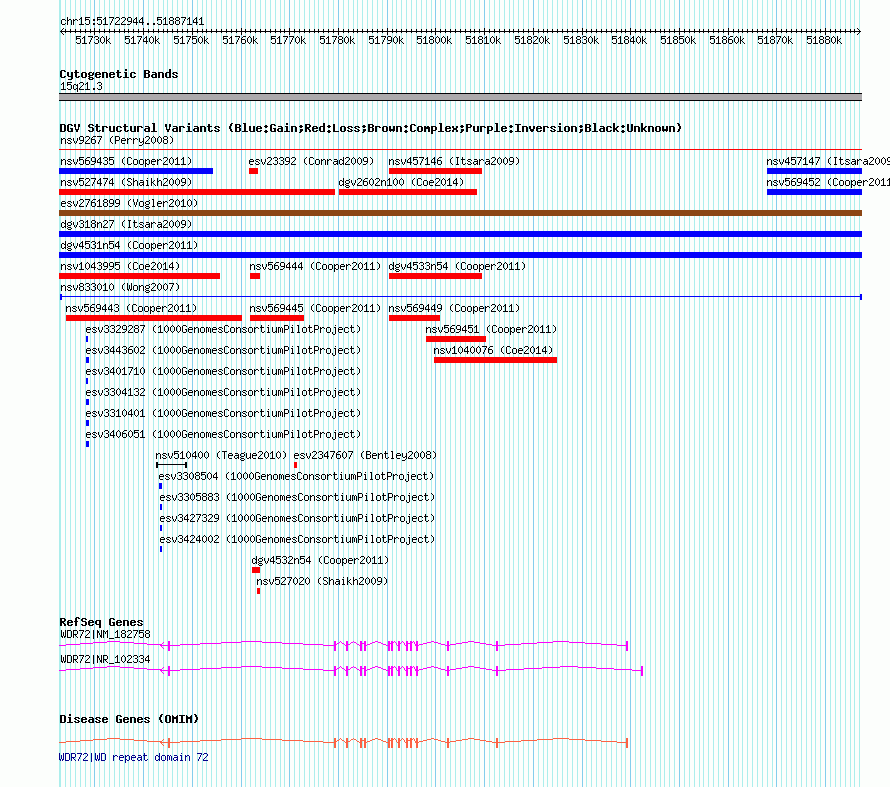The image size is (890, 787).
Task: Click the 51840k ruler position
Action: [629, 40]
